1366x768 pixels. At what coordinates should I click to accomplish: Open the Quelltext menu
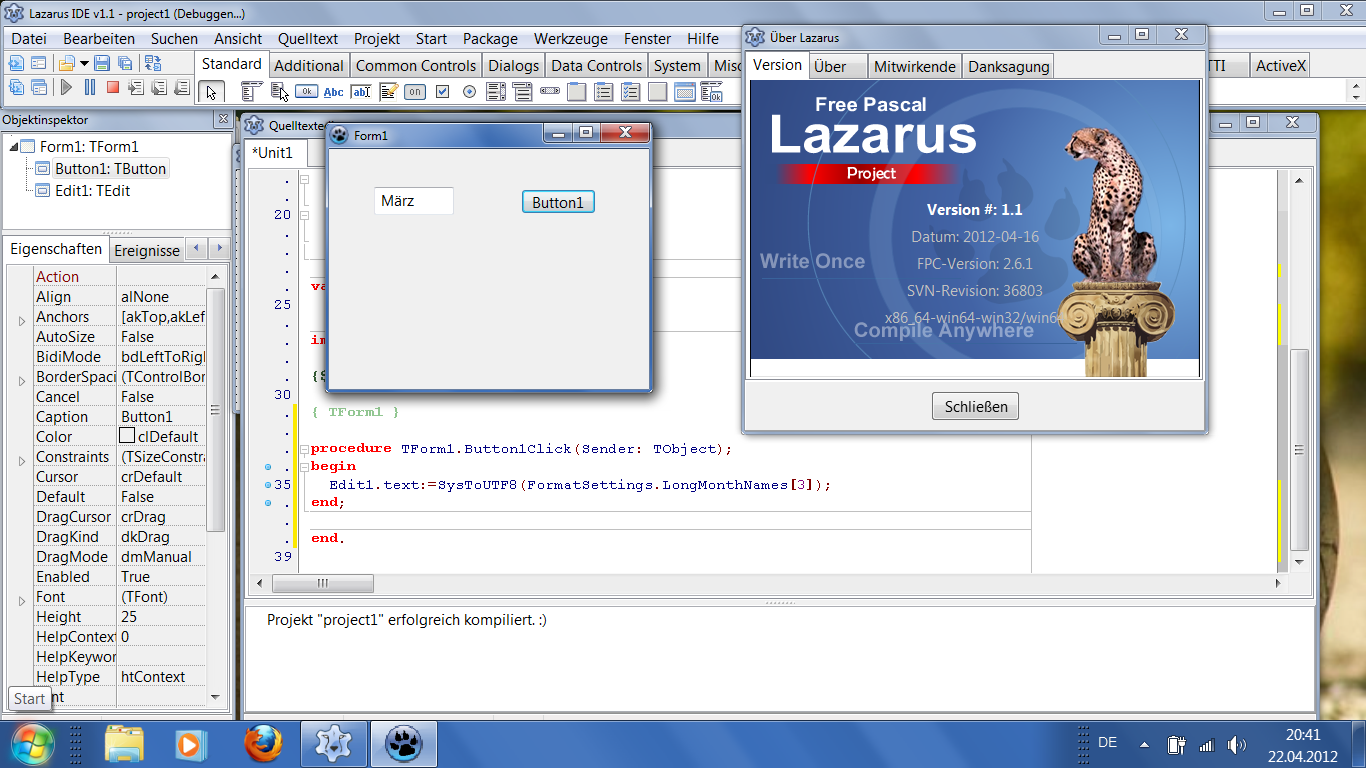point(308,38)
